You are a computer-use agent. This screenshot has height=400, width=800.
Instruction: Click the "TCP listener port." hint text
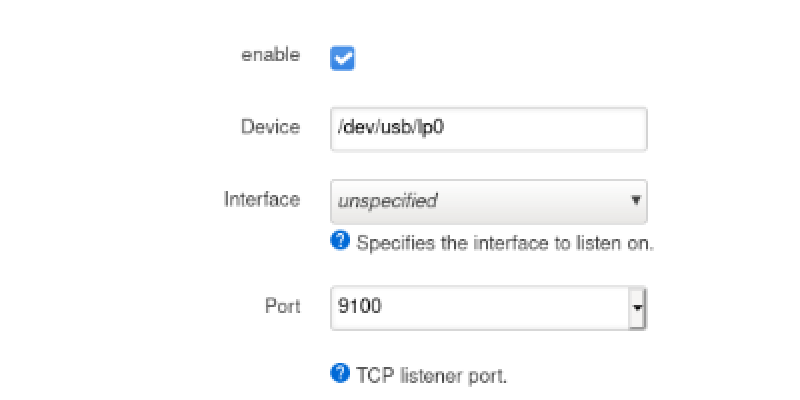pos(432,375)
